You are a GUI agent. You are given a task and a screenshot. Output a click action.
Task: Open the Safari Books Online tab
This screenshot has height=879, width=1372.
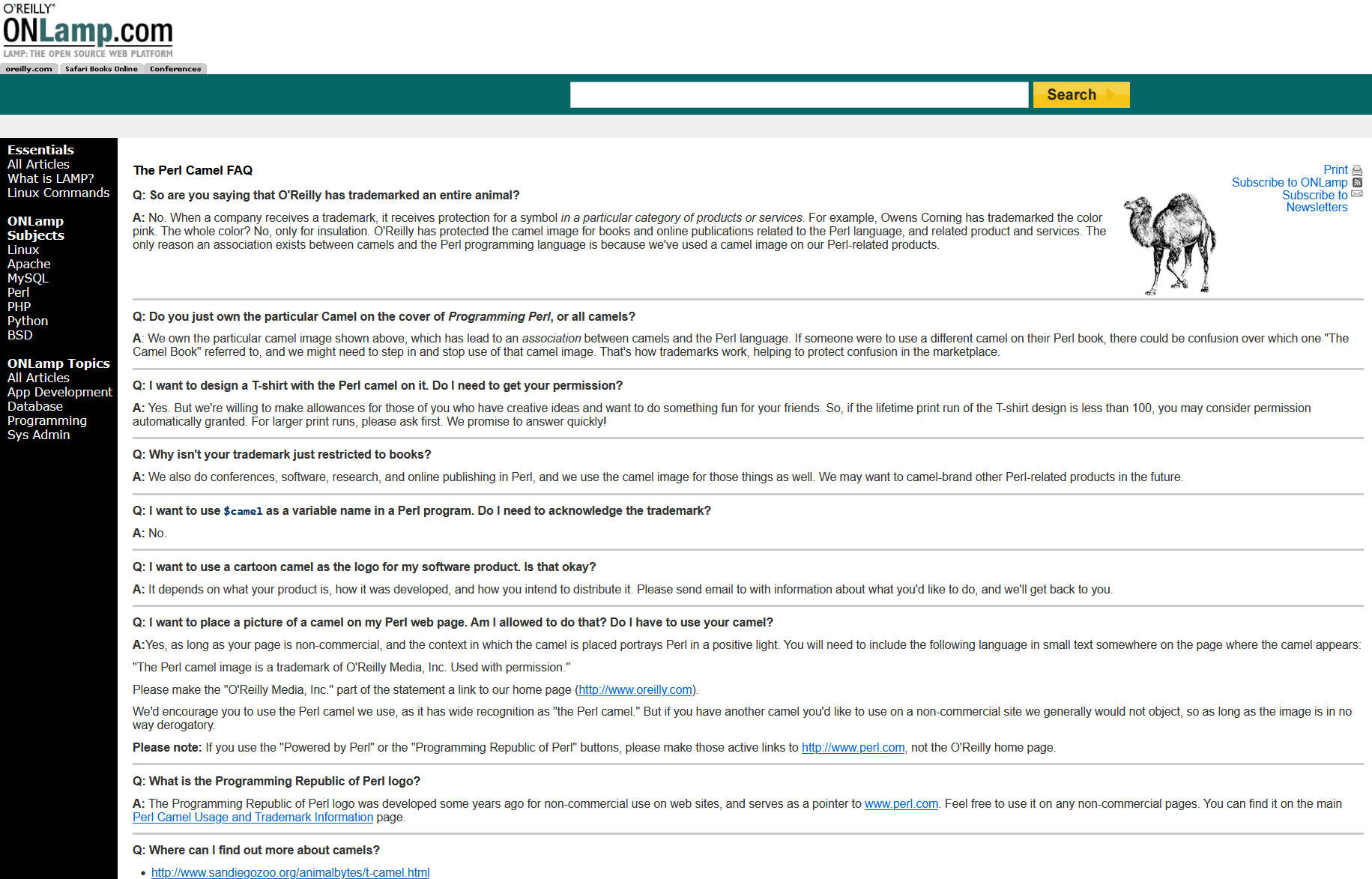click(x=101, y=69)
